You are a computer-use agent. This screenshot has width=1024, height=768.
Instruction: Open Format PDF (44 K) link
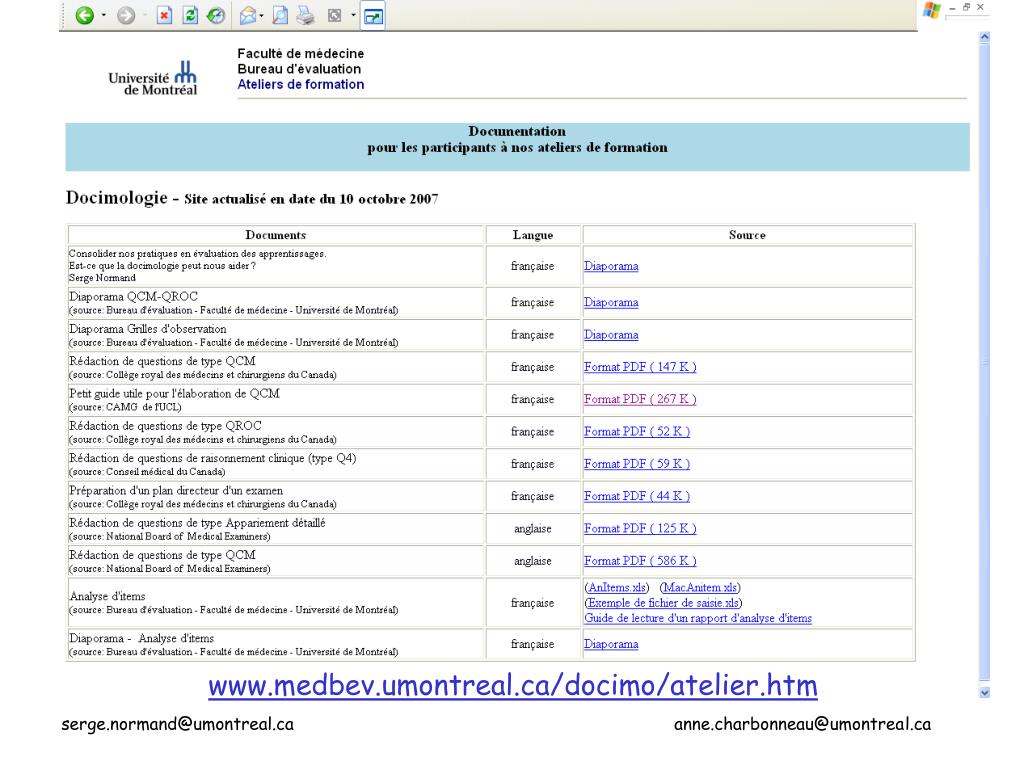tap(637, 496)
